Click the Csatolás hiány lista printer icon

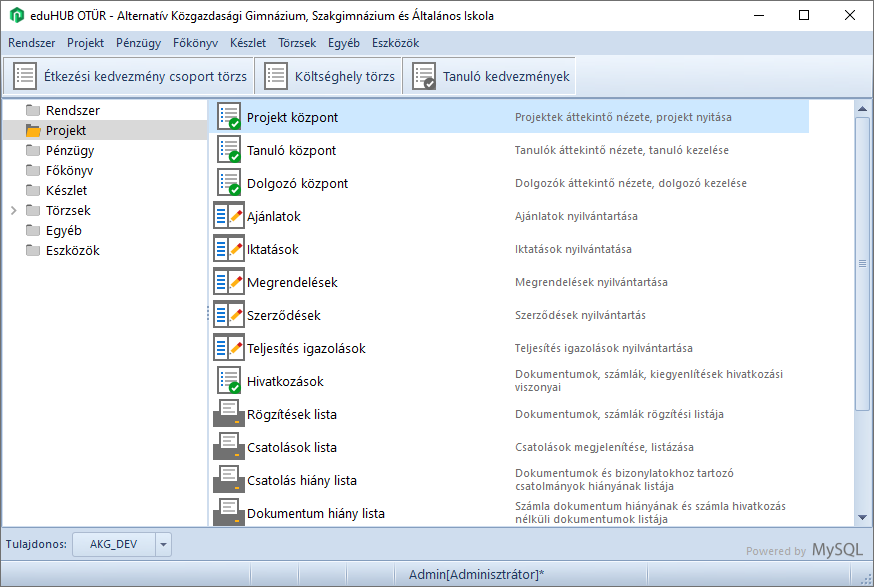coord(229,480)
